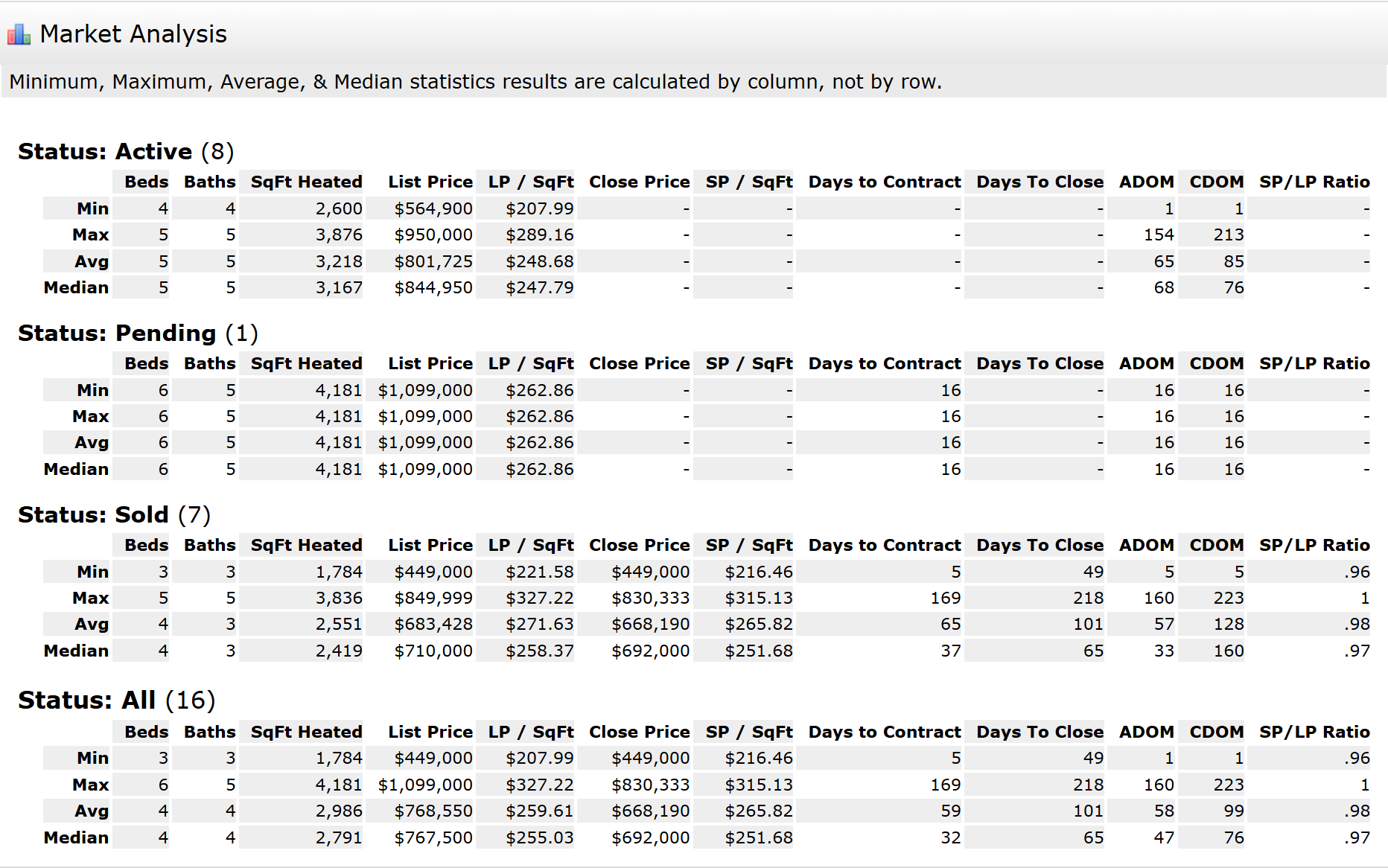Click All average list price $768,550
The width and height of the screenshot is (1388, 868).
pyautogui.click(x=433, y=811)
